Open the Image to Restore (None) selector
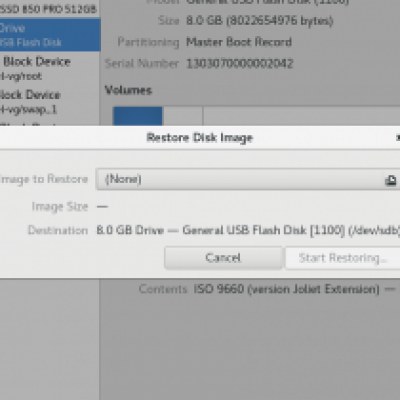Screen dimensions: 400x400 point(248,179)
